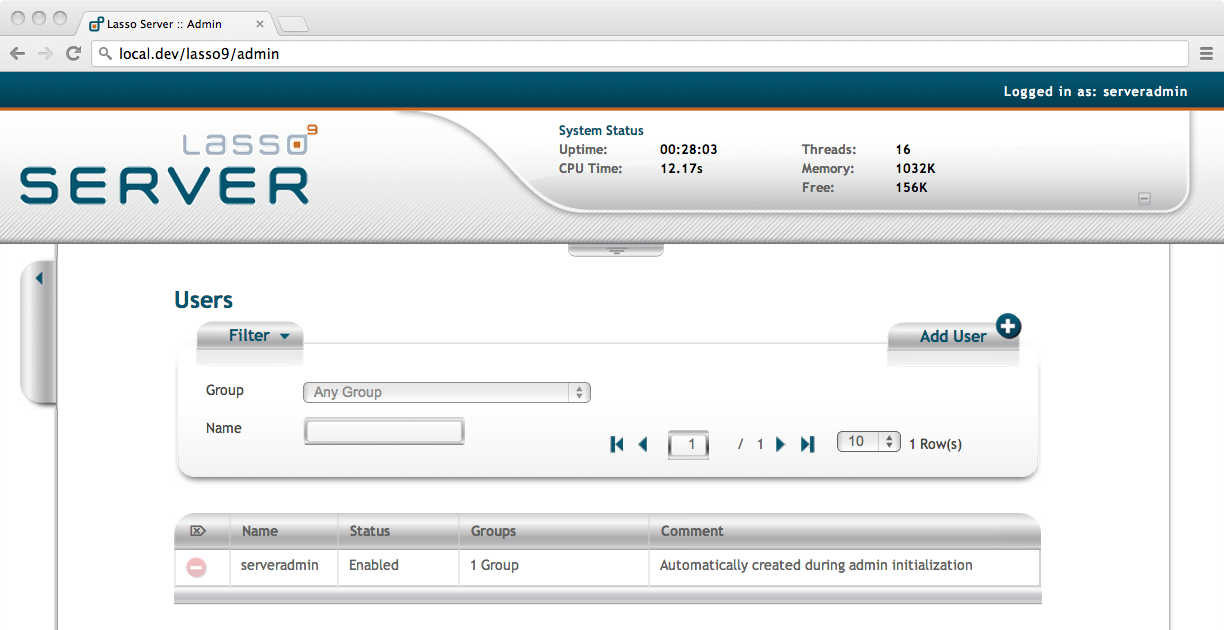The height and width of the screenshot is (630, 1224).
Task: Sort by the Comment column header
Action: coord(692,531)
